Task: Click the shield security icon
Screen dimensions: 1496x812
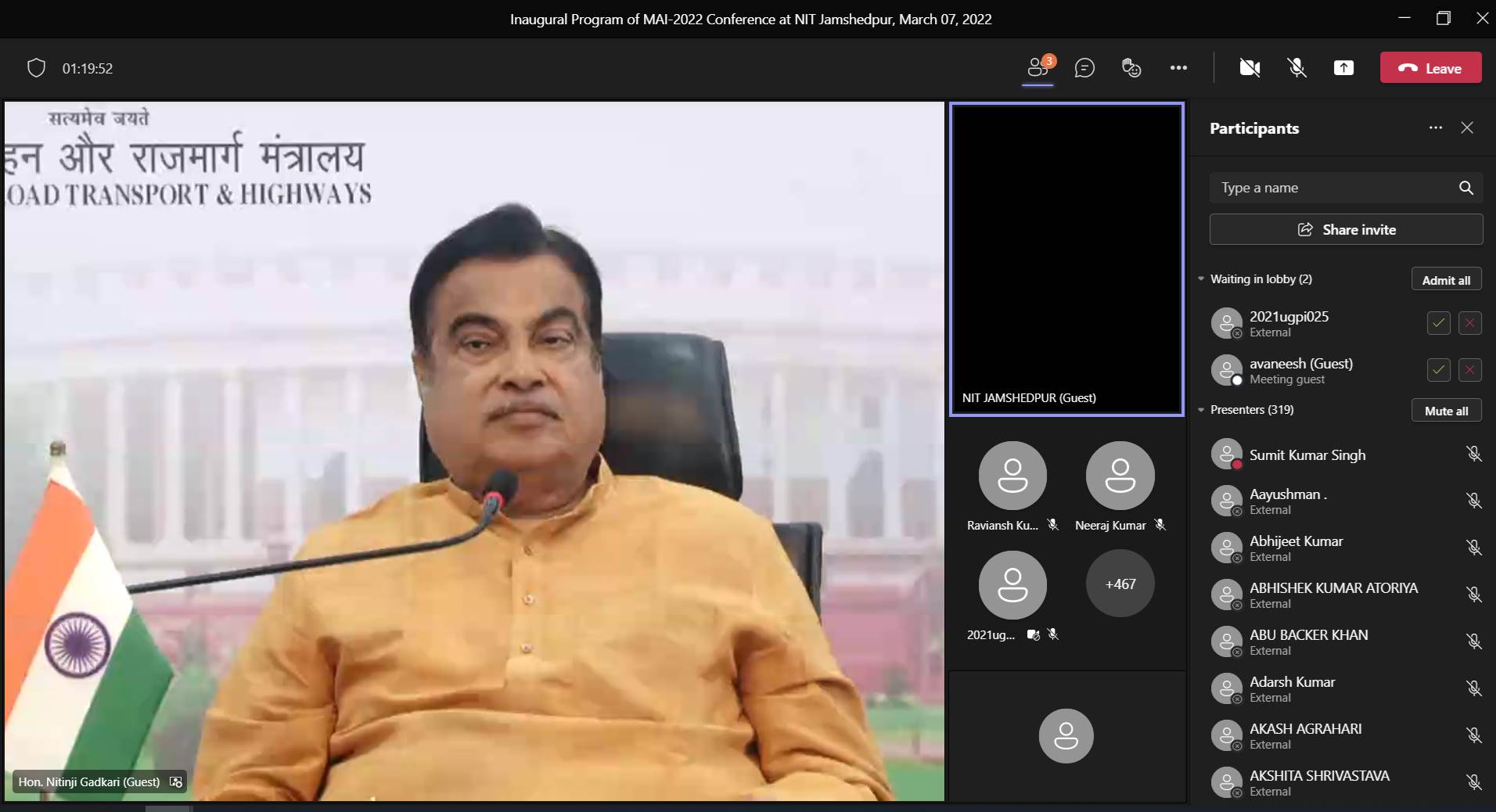Action: point(36,68)
